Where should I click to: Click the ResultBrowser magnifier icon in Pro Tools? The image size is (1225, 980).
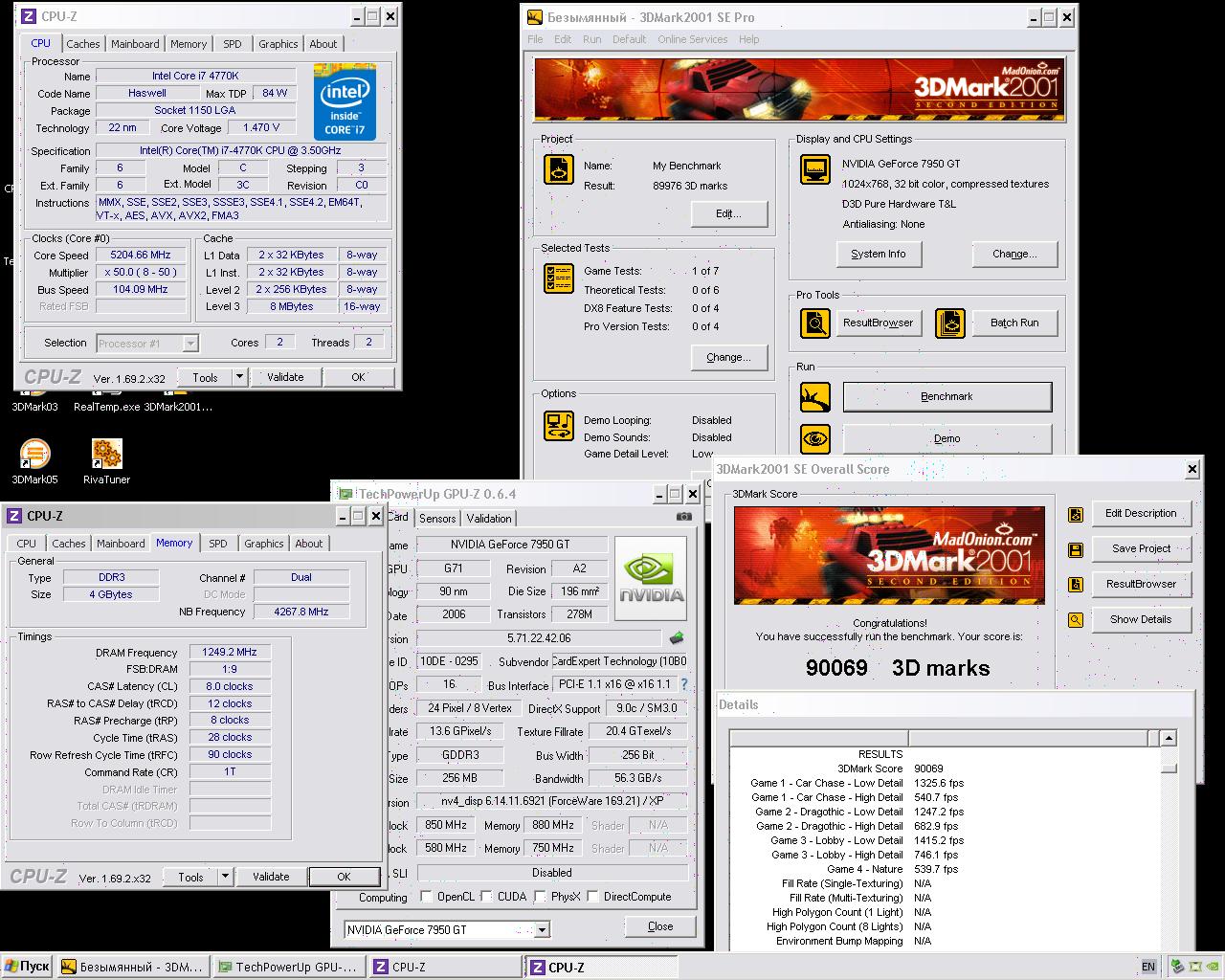[815, 323]
